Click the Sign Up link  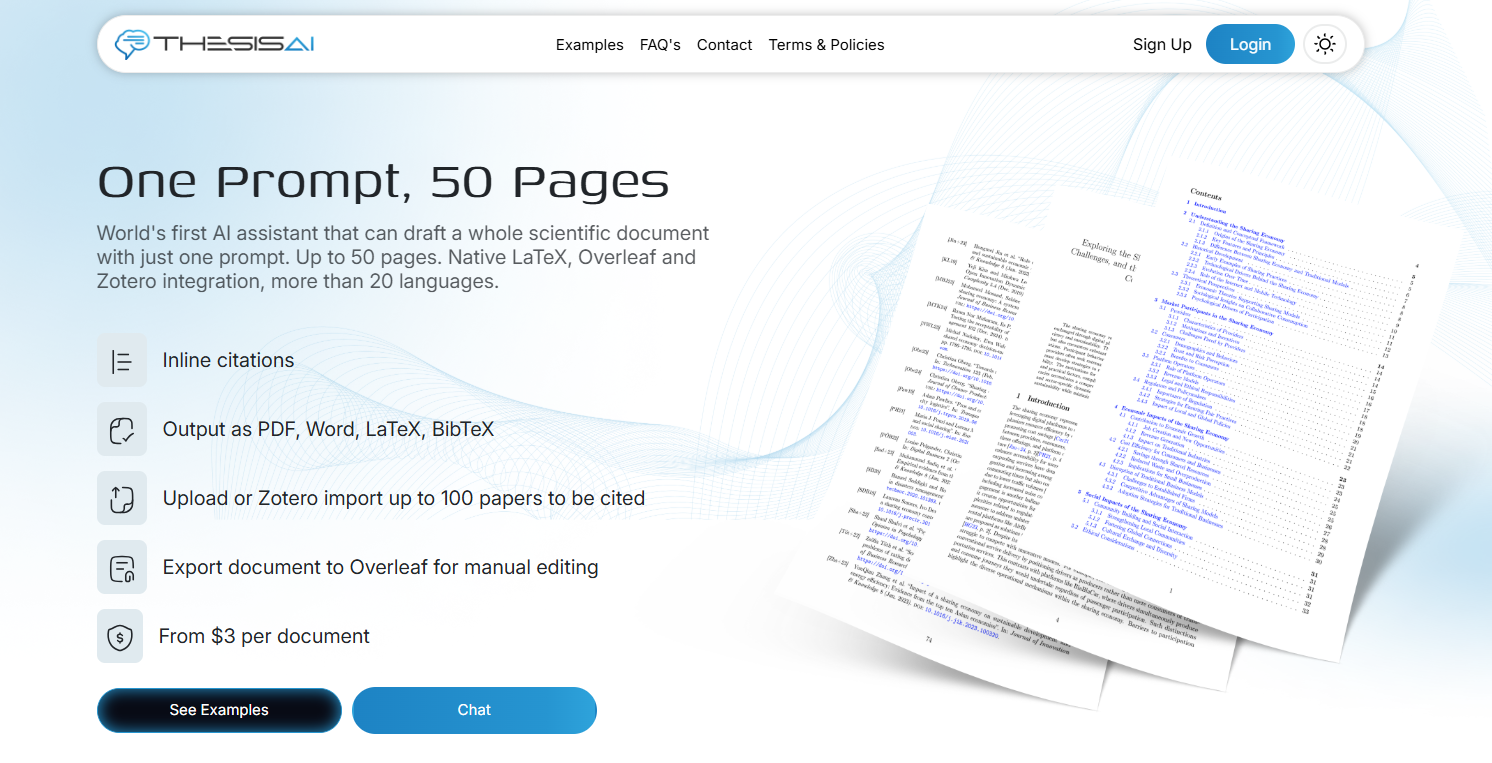pos(1162,45)
